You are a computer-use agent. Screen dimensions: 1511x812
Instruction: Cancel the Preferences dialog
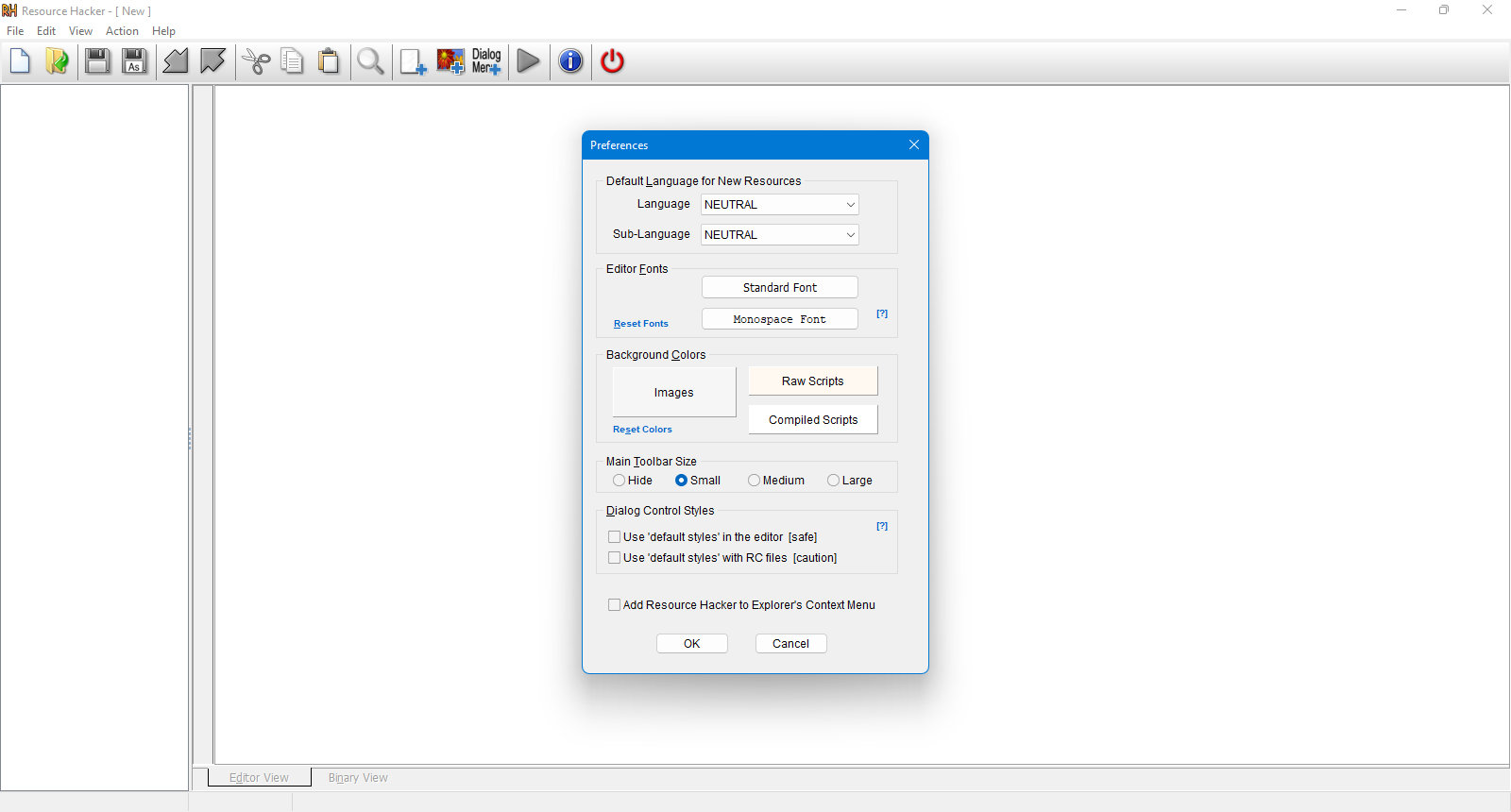[791, 644]
